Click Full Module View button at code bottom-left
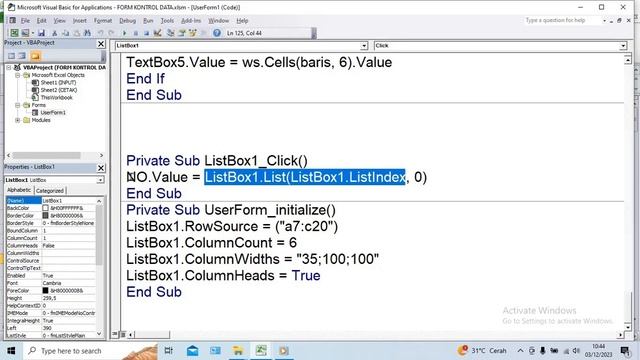 tap(123, 334)
